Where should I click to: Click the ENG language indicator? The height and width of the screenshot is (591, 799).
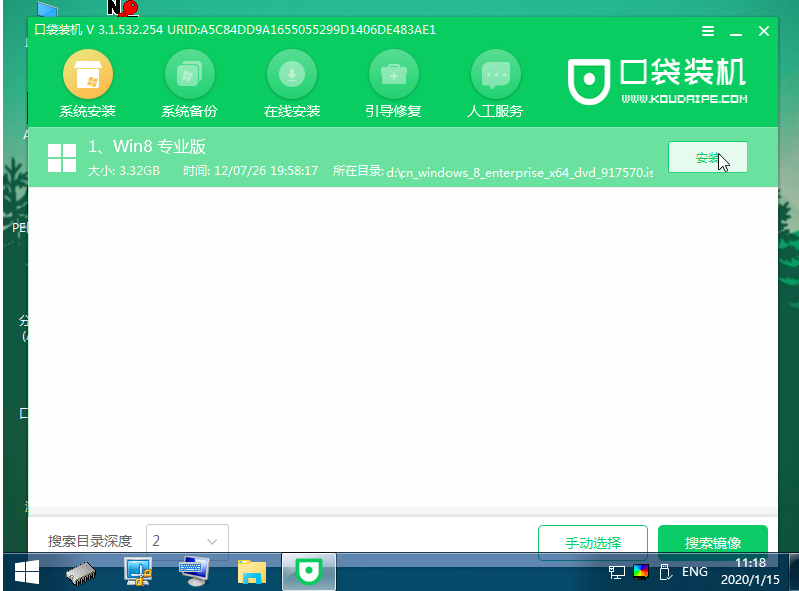tap(695, 572)
